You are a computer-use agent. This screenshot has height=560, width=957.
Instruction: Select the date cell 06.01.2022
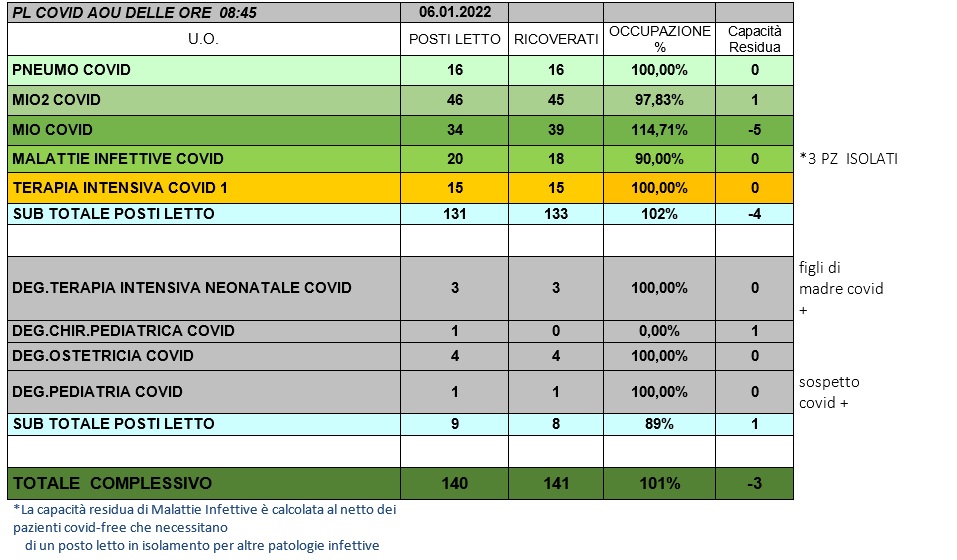pyautogui.click(x=453, y=14)
